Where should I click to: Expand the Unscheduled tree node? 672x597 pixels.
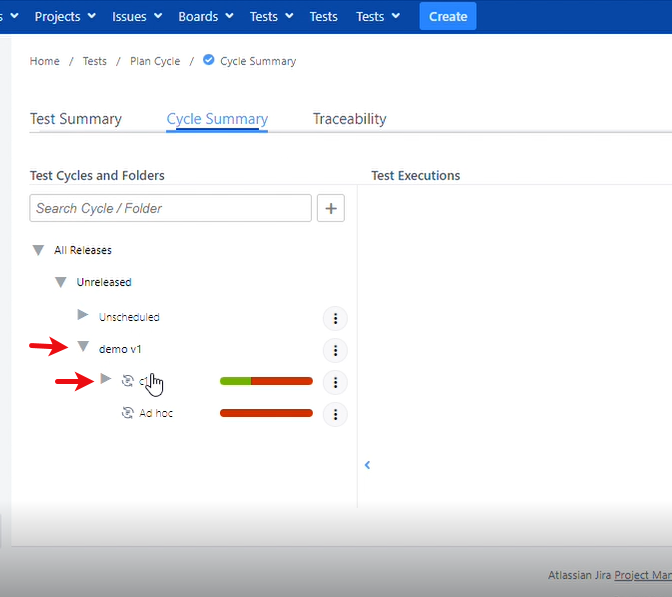[x=83, y=316]
